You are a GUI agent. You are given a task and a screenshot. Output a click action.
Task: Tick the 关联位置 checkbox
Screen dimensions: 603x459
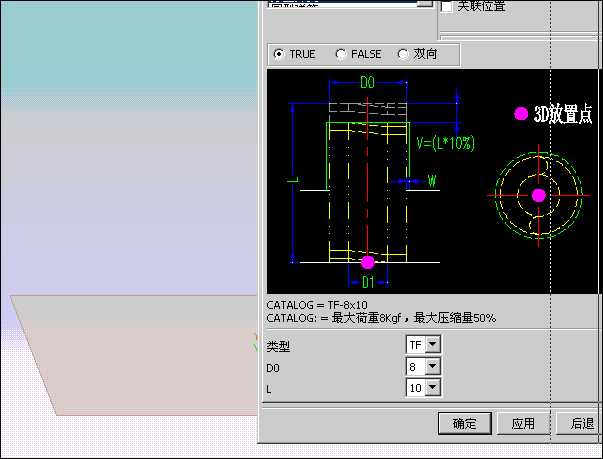pos(446,6)
